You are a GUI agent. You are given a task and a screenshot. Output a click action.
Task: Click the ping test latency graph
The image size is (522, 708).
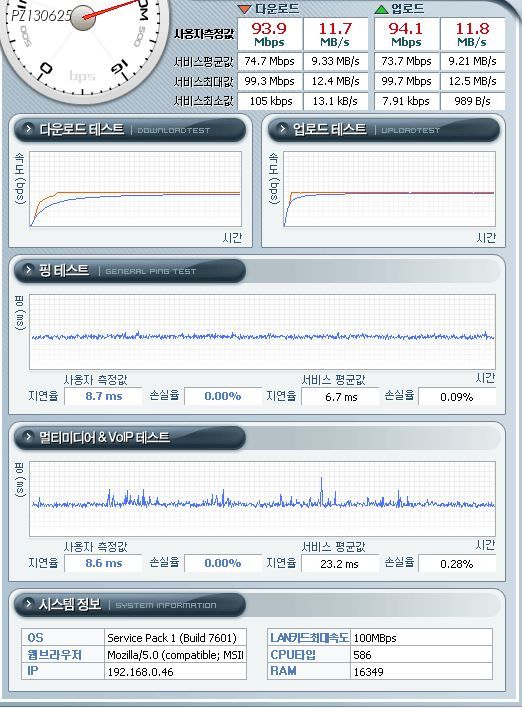pyautogui.click(x=262, y=332)
